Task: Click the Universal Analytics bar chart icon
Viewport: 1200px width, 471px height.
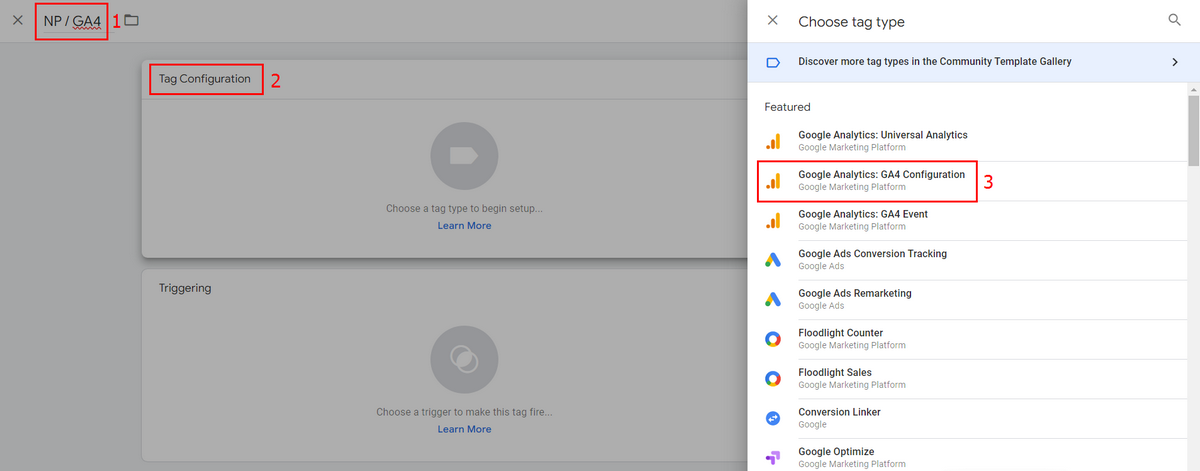Action: tap(772, 141)
